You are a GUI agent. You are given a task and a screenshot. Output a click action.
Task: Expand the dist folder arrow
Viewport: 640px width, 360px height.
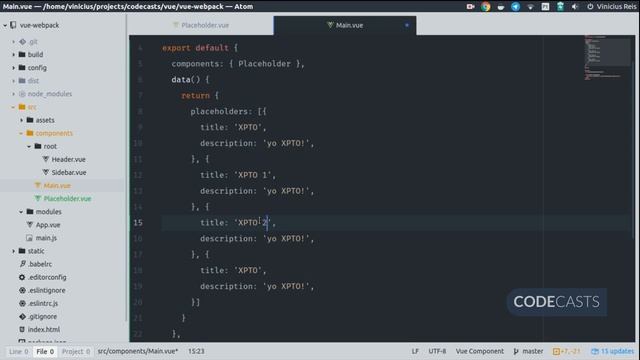click(x=13, y=81)
